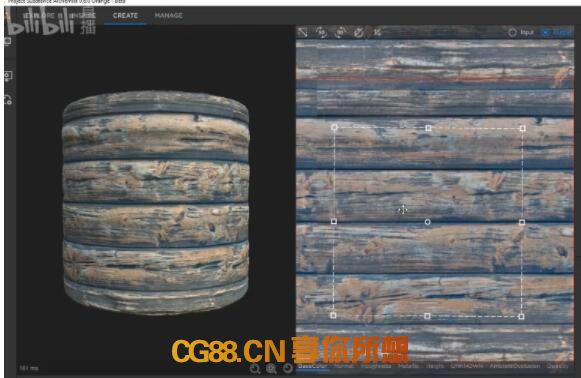The image size is (581, 378).
Task: Click the rotate environment icon in left sidebar
Action: pyautogui.click(x=8, y=100)
